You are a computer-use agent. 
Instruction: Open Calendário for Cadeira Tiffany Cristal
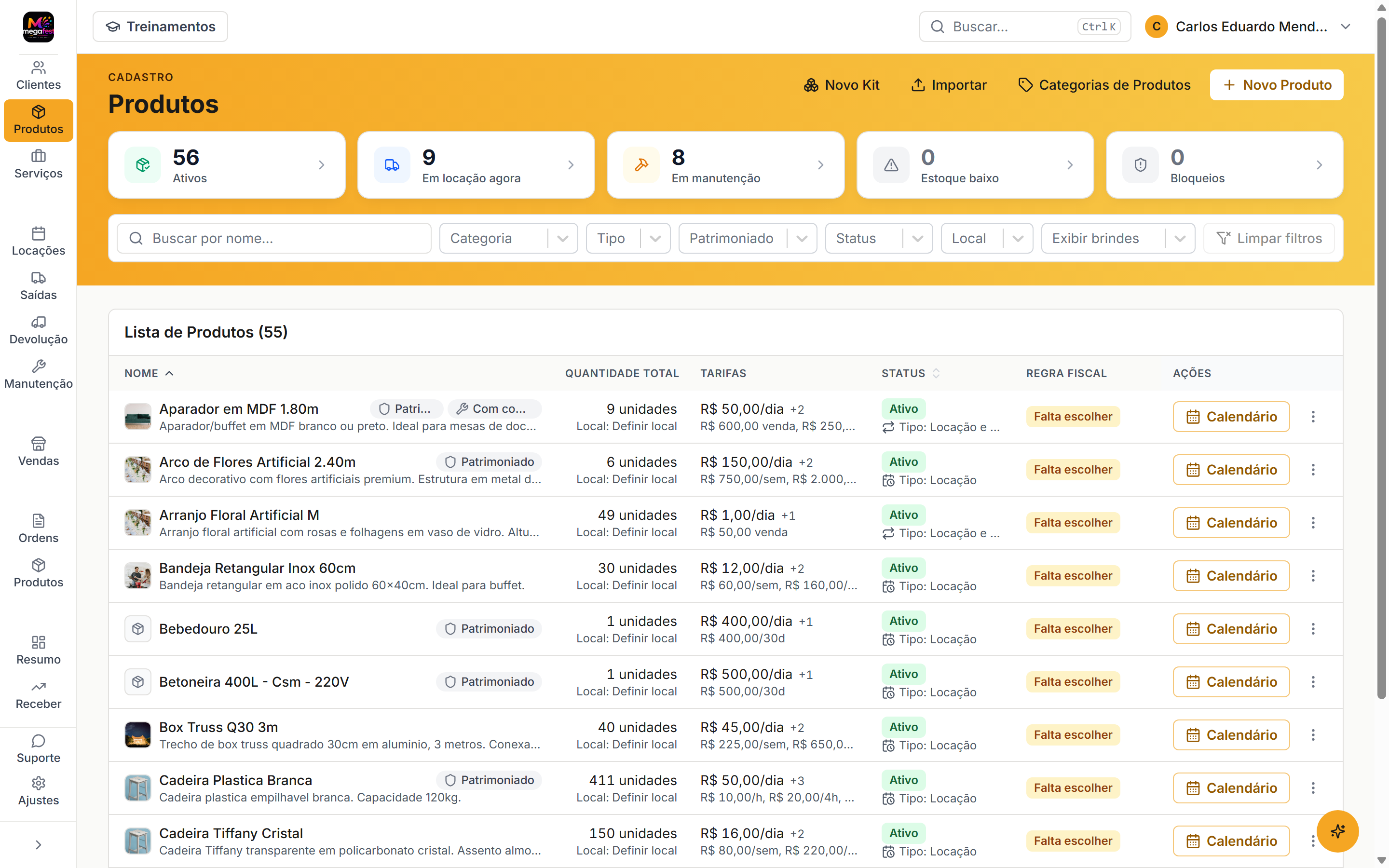point(1231,841)
